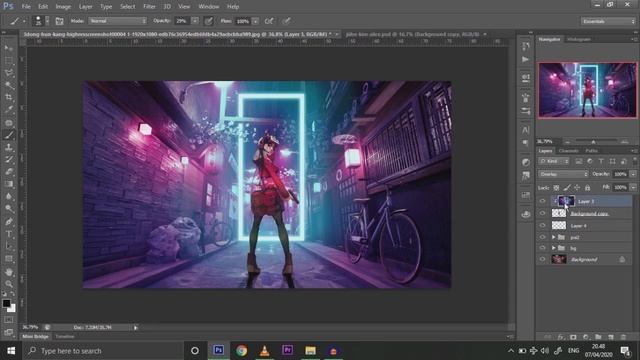Select the Eraser tool
The width and height of the screenshot is (640, 360).
tap(9, 171)
